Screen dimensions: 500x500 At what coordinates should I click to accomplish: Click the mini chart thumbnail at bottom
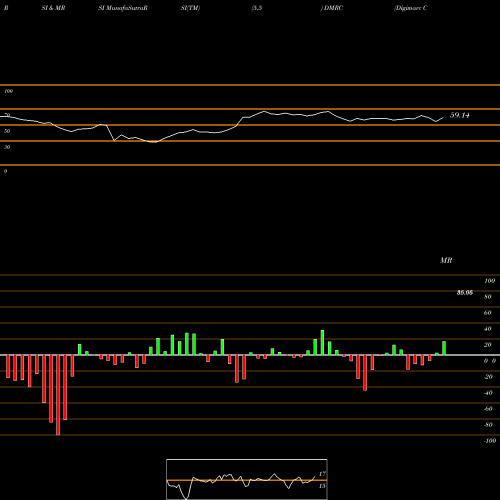[247, 479]
